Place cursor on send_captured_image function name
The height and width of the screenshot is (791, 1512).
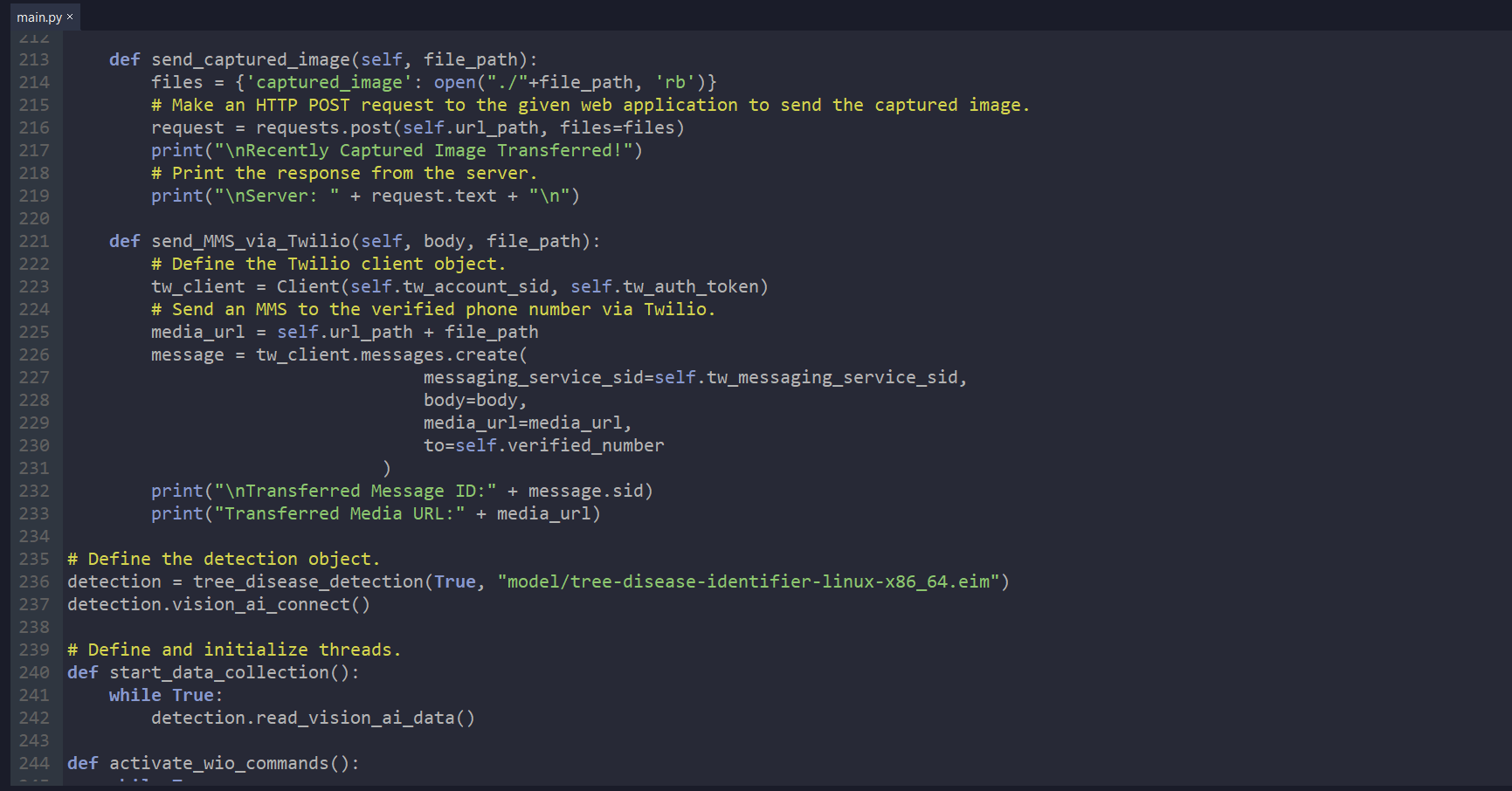(x=250, y=59)
